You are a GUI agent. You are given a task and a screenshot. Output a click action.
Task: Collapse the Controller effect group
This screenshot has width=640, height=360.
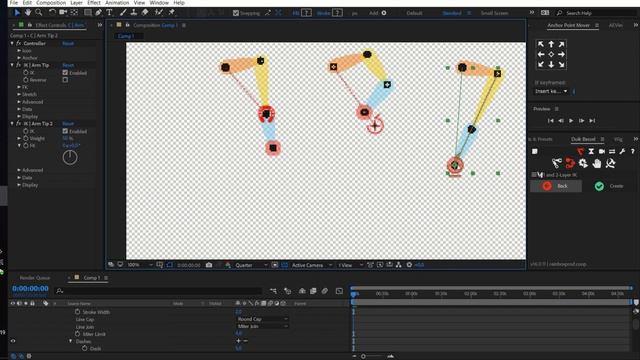[12, 43]
